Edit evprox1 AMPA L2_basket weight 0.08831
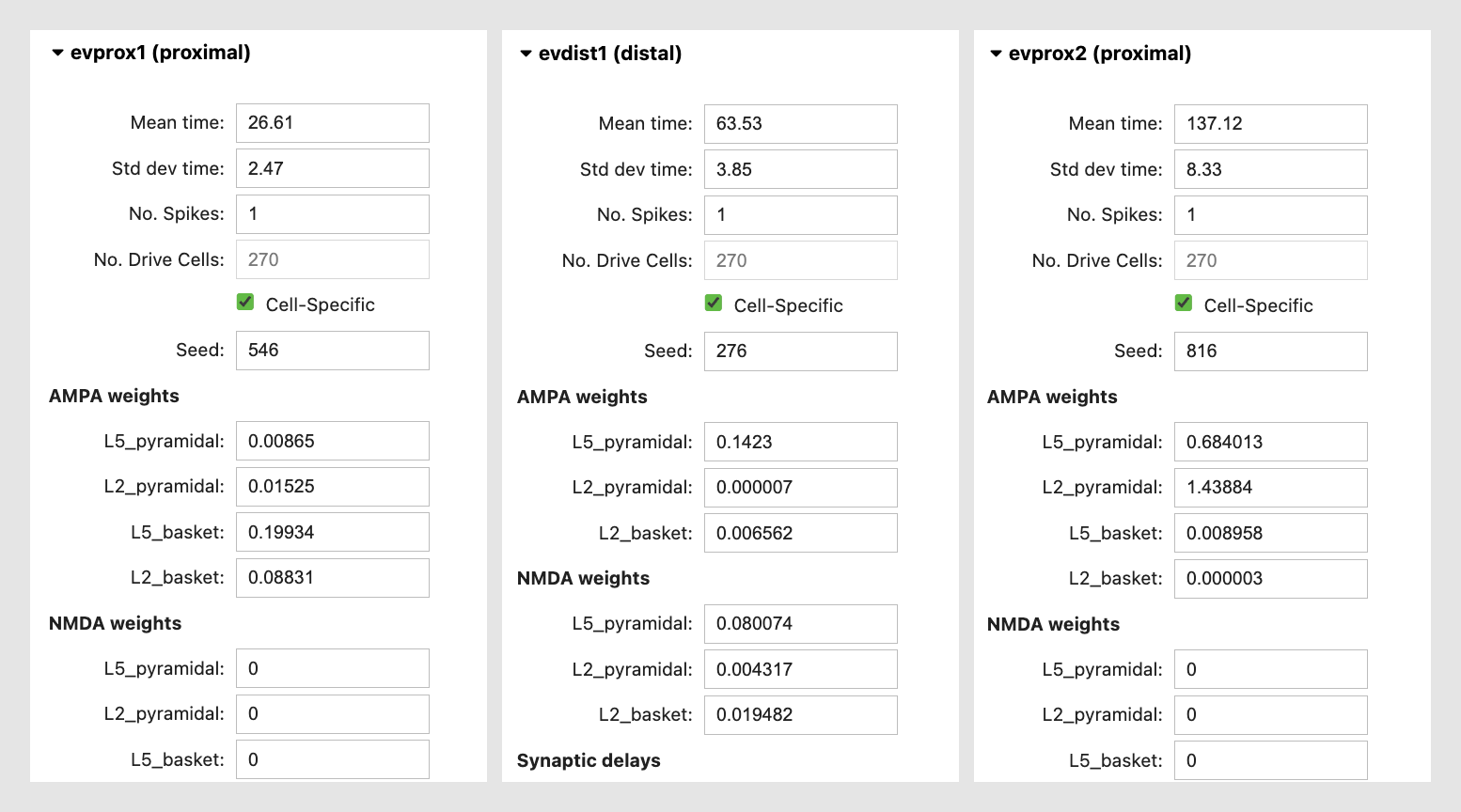1461x812 pixels. pos(332,578)
